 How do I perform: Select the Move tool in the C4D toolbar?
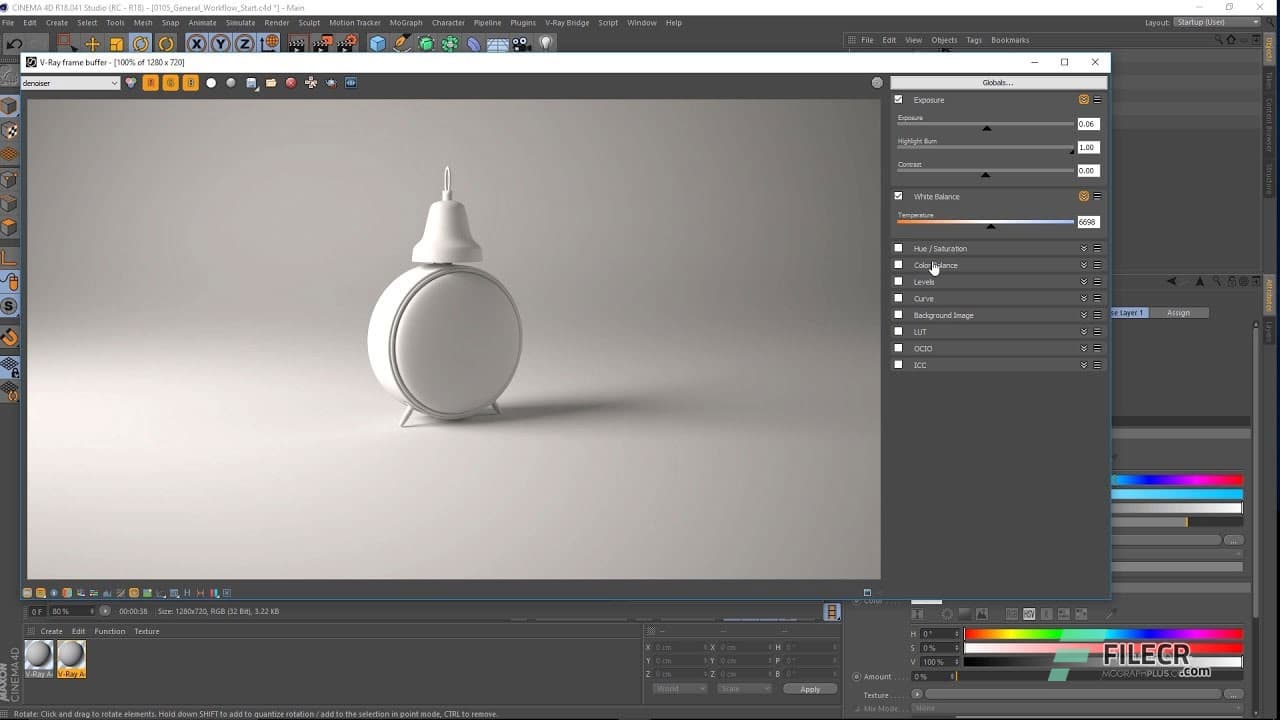coord(92,44)
